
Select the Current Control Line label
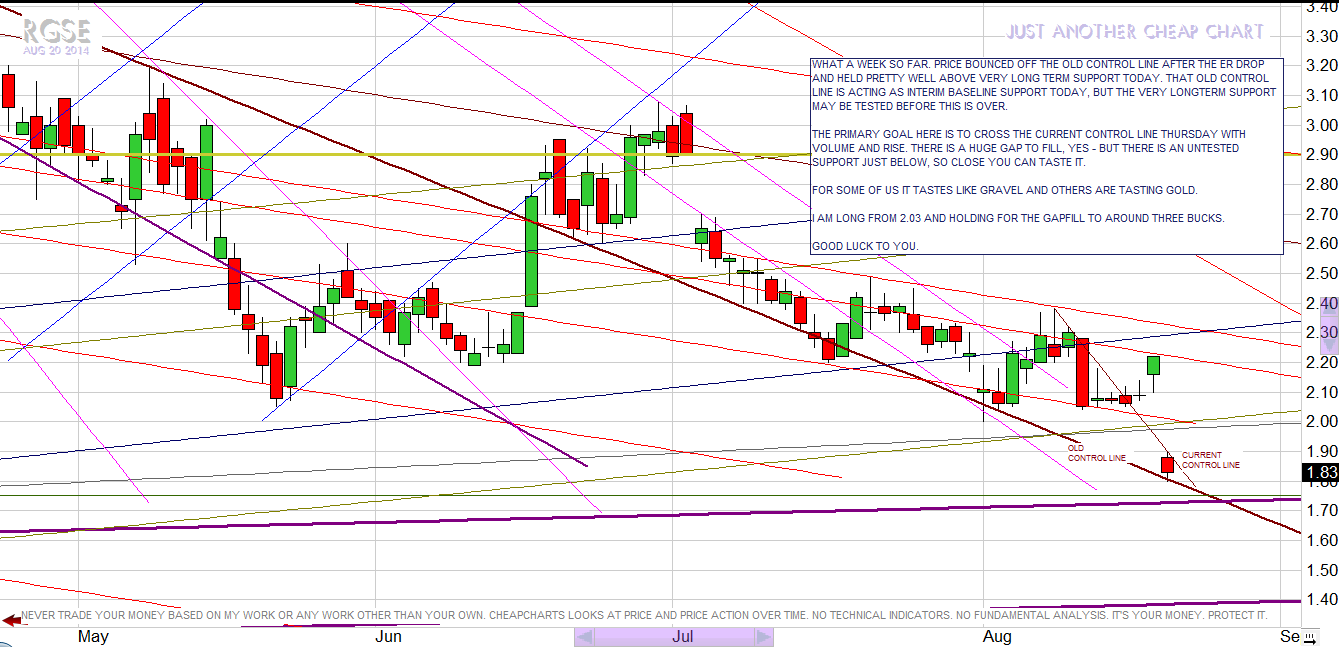1210,460
